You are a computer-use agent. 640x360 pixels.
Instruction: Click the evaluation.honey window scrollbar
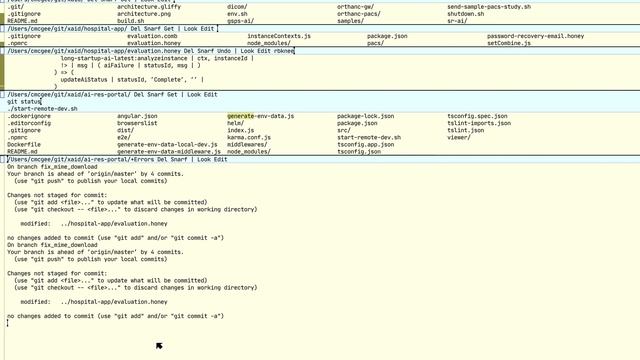click(x=2, y=72)
